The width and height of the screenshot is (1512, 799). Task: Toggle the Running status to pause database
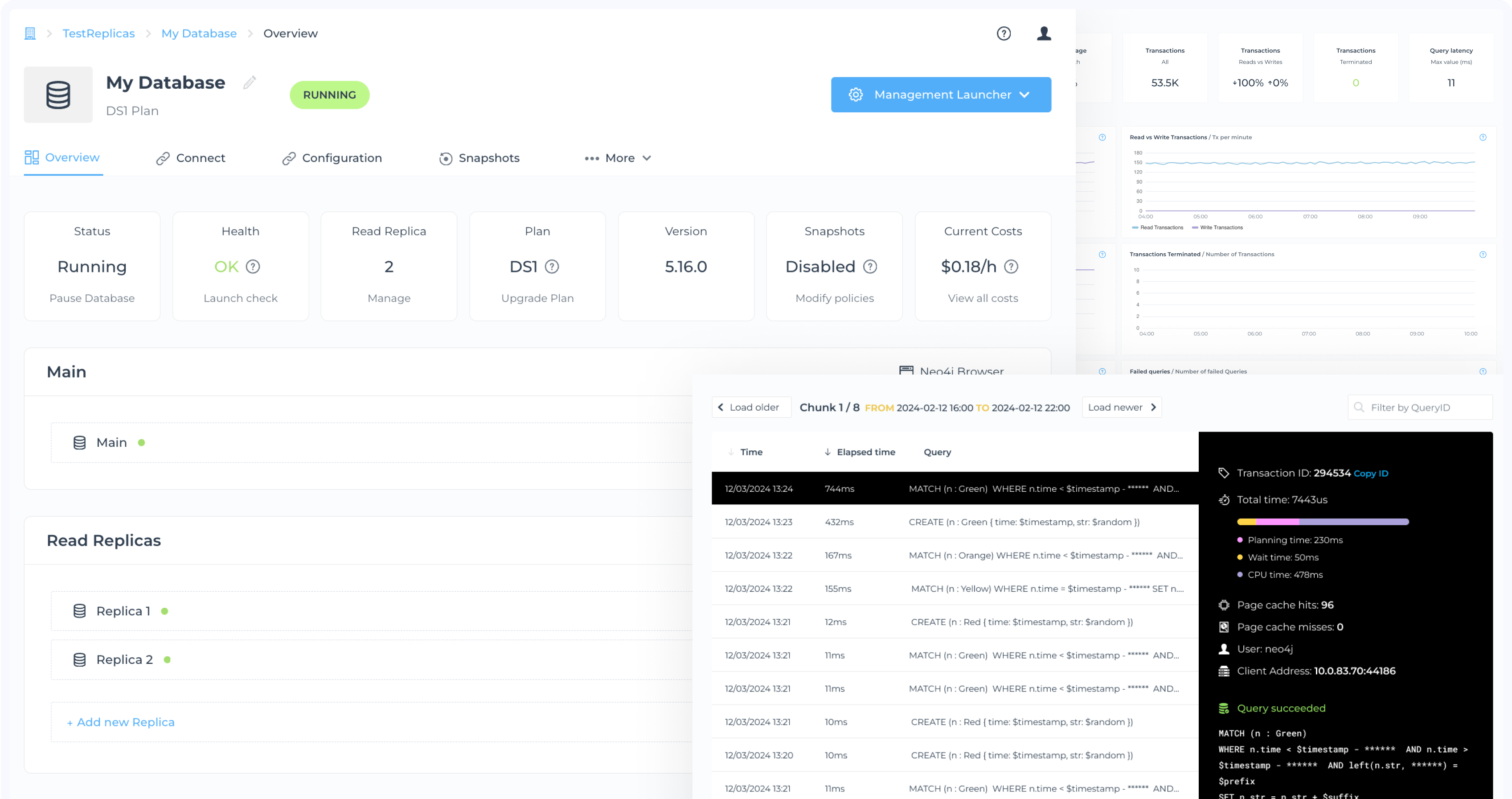(x=92, y=298)
